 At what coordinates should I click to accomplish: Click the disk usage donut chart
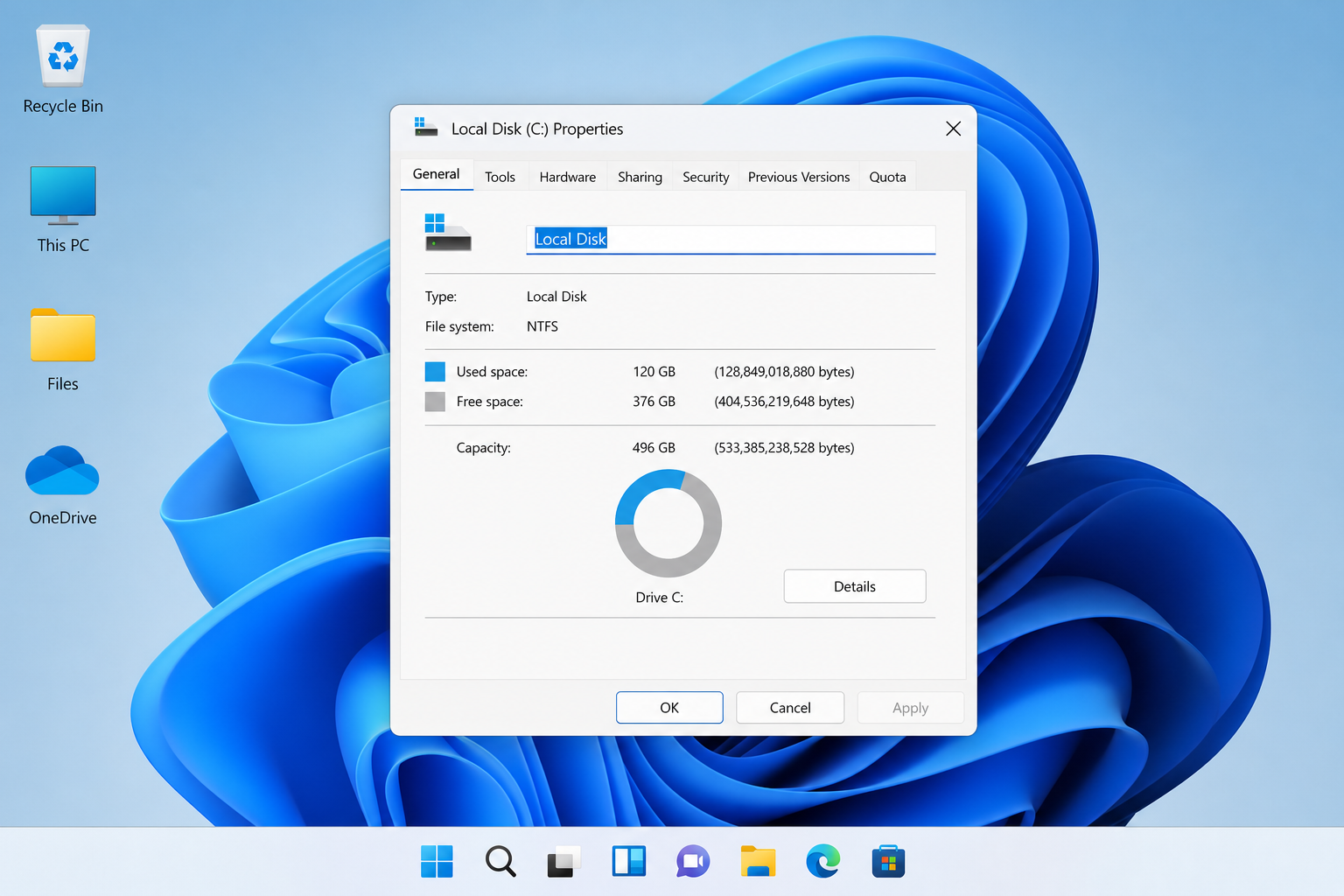click(668, 523)
